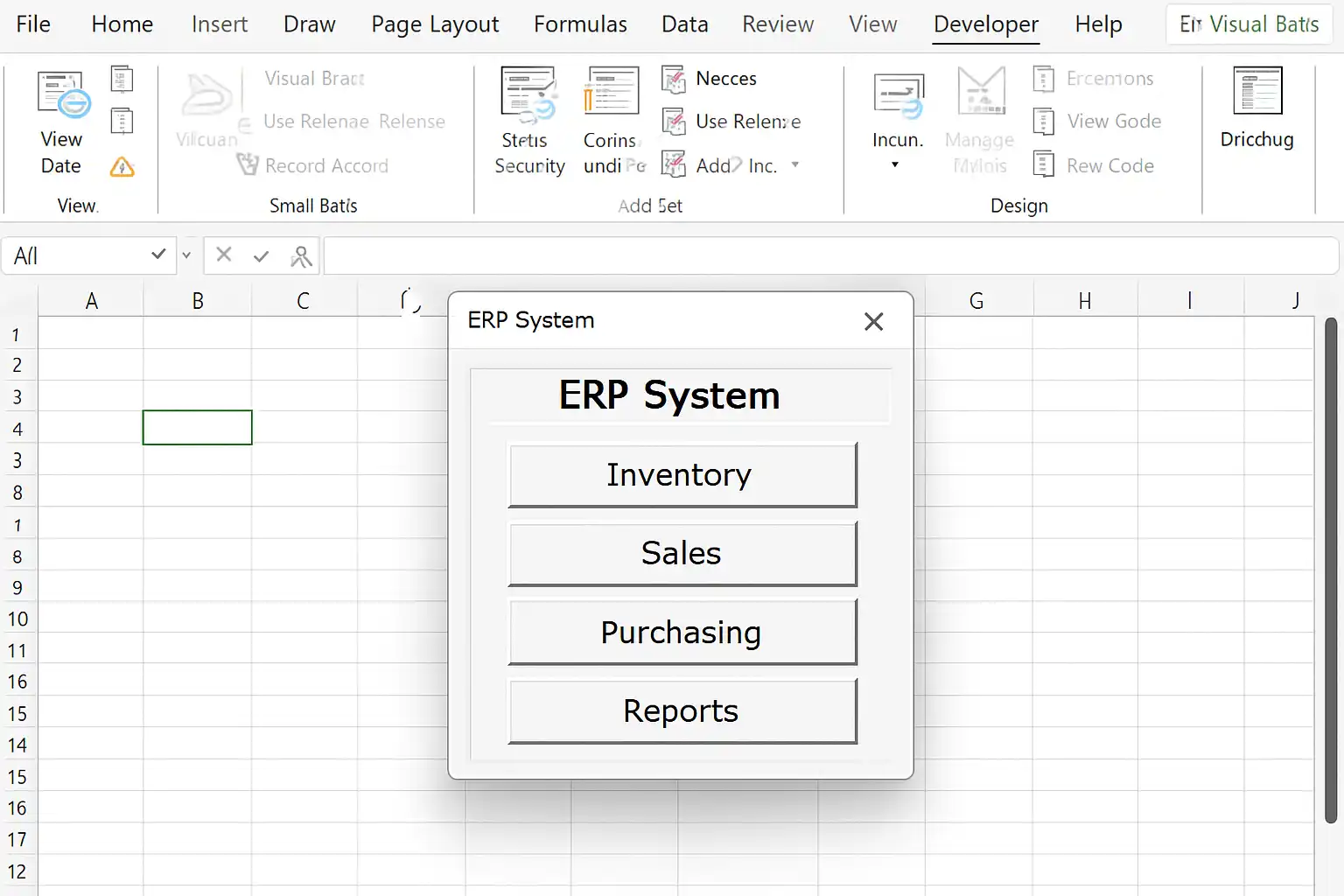This screenshot has height=896, width=1344.
Task: Click the Record Accord icon
Action: 248,164
